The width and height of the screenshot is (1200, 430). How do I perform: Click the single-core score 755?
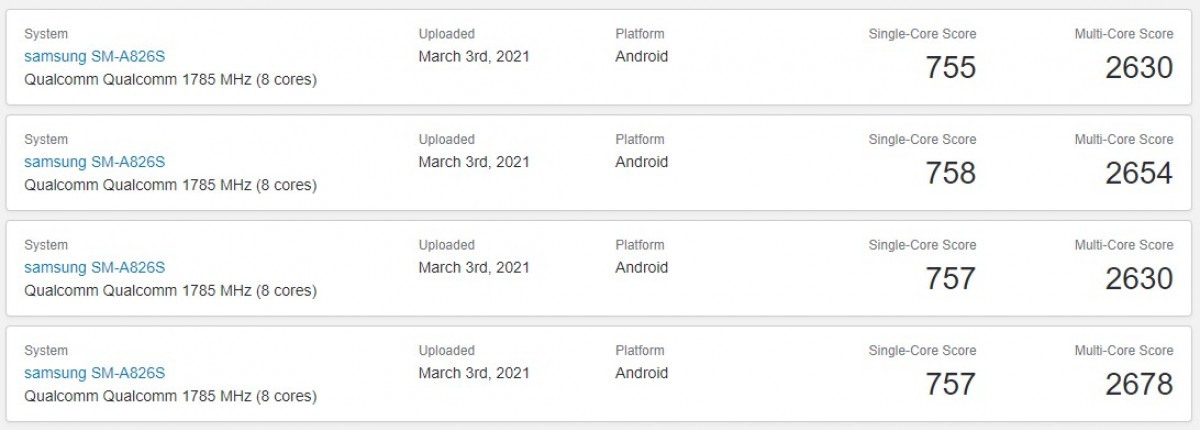(x=950, y=67)
